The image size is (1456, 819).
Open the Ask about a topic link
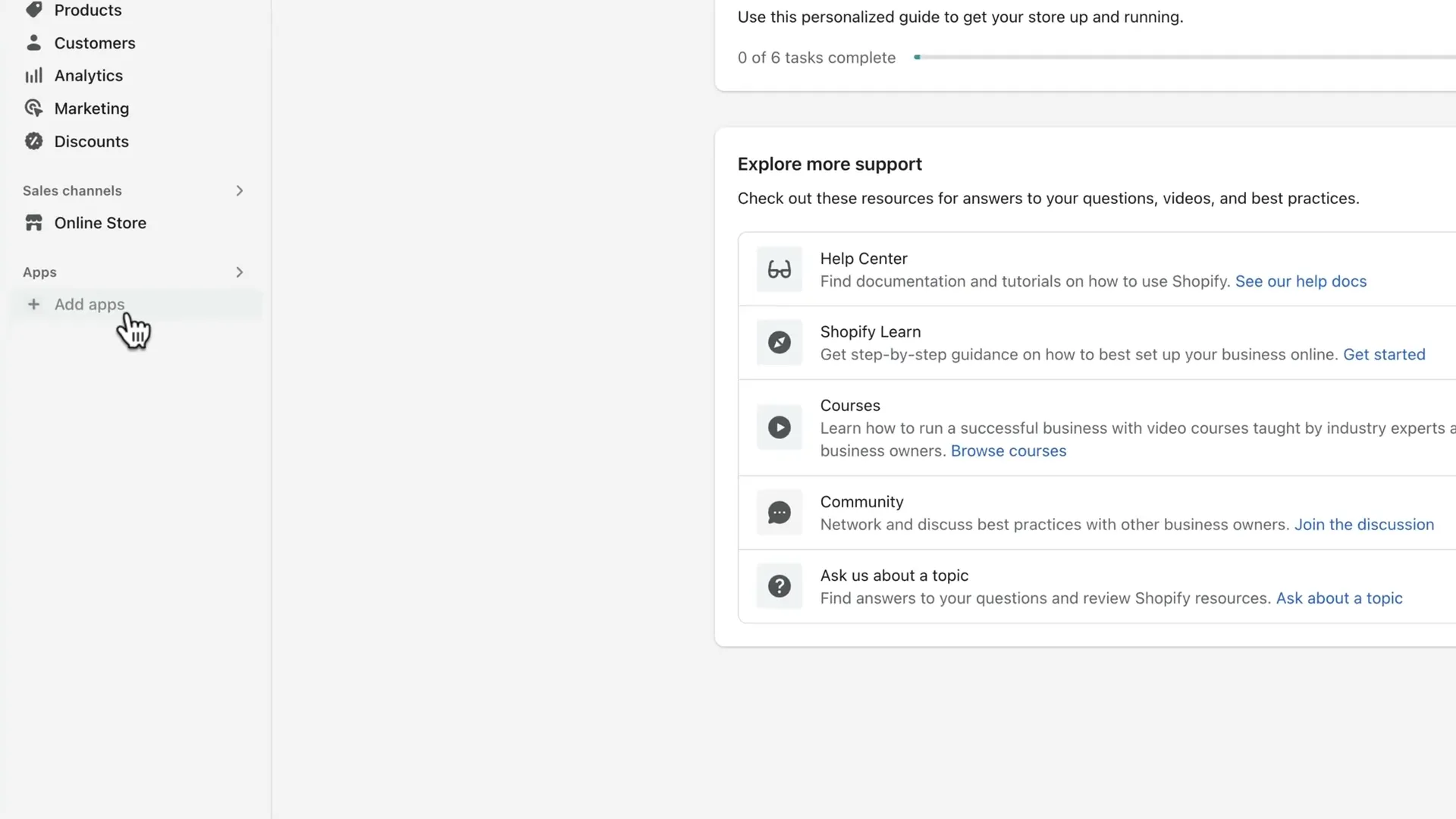pyautogui.click(x=1339, y=598)
